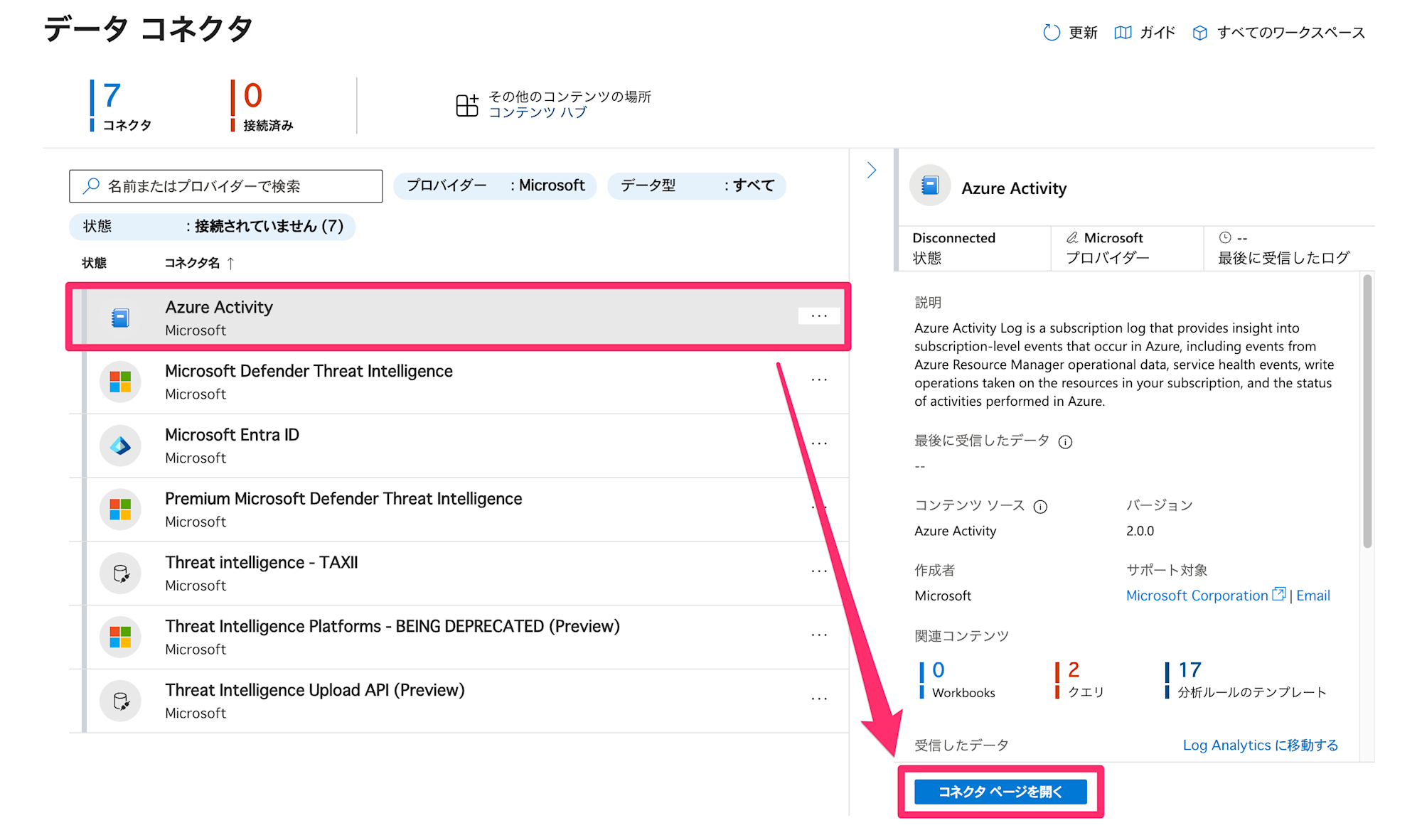
Task: Open the コンテンツ ハブ link
Action: (x=538, y=112)
